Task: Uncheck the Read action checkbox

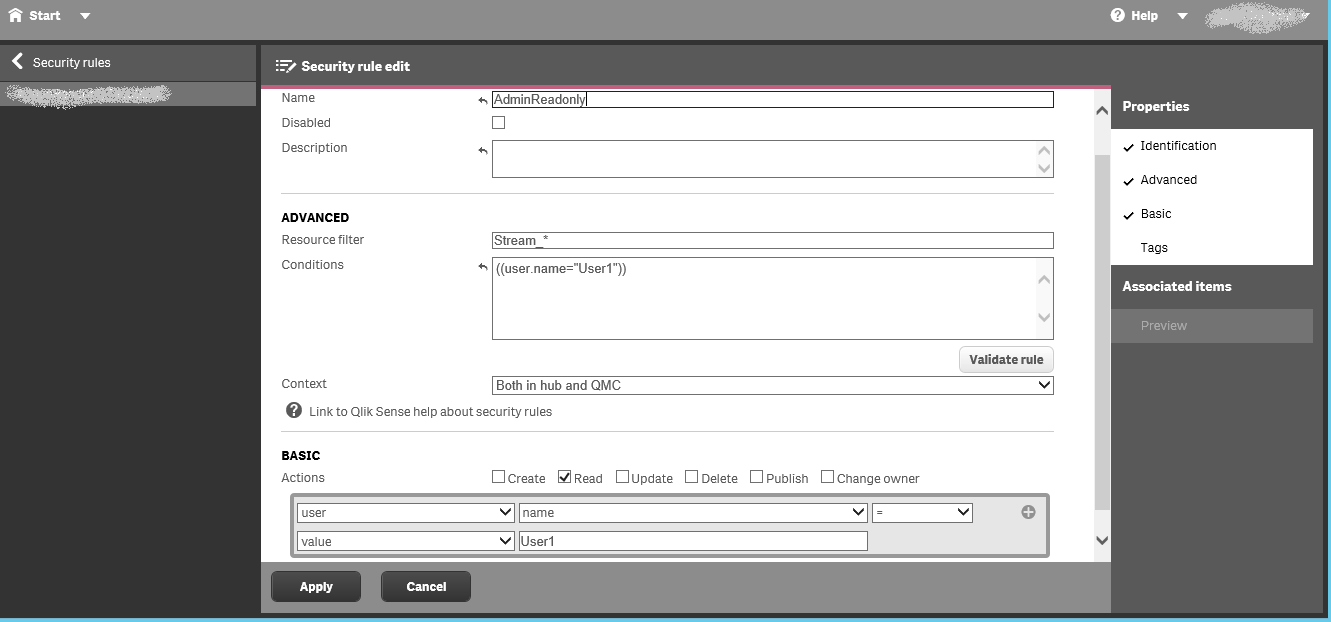Action: [x=564, y=477]
